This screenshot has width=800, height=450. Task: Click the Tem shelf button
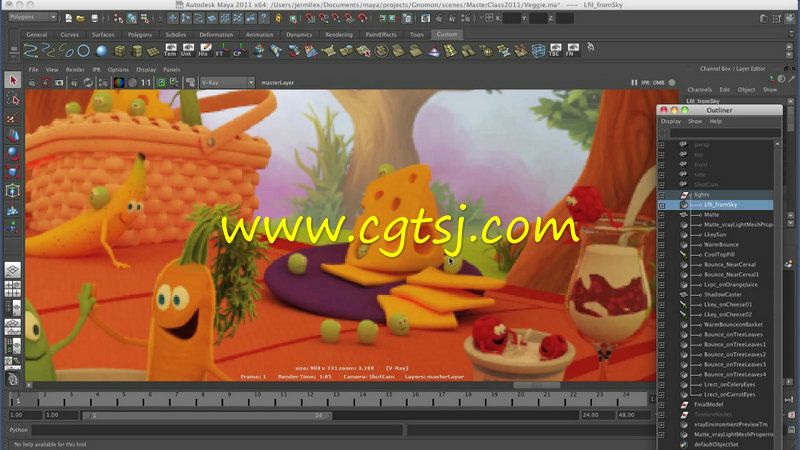coord(170,50)
